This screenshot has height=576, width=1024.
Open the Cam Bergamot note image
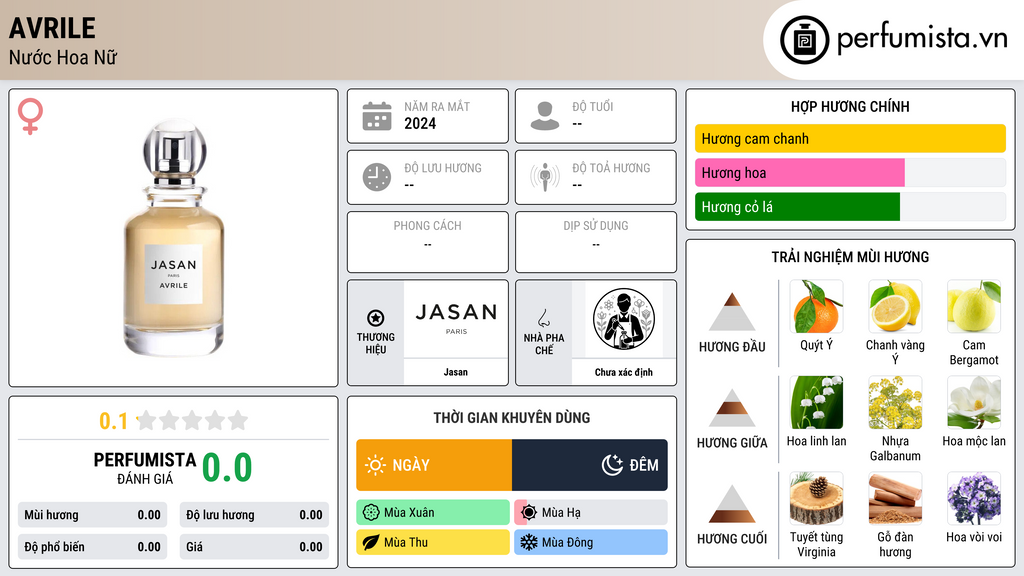pos(974,306)
